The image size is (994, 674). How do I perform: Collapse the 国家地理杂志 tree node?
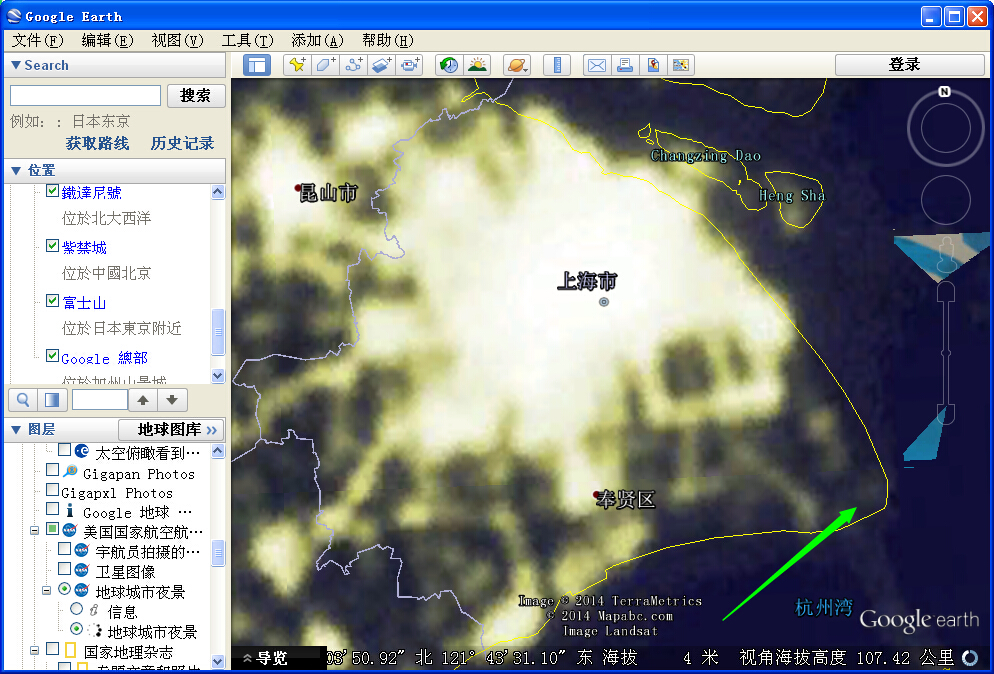pyautogui.click(x=35, y=650)
